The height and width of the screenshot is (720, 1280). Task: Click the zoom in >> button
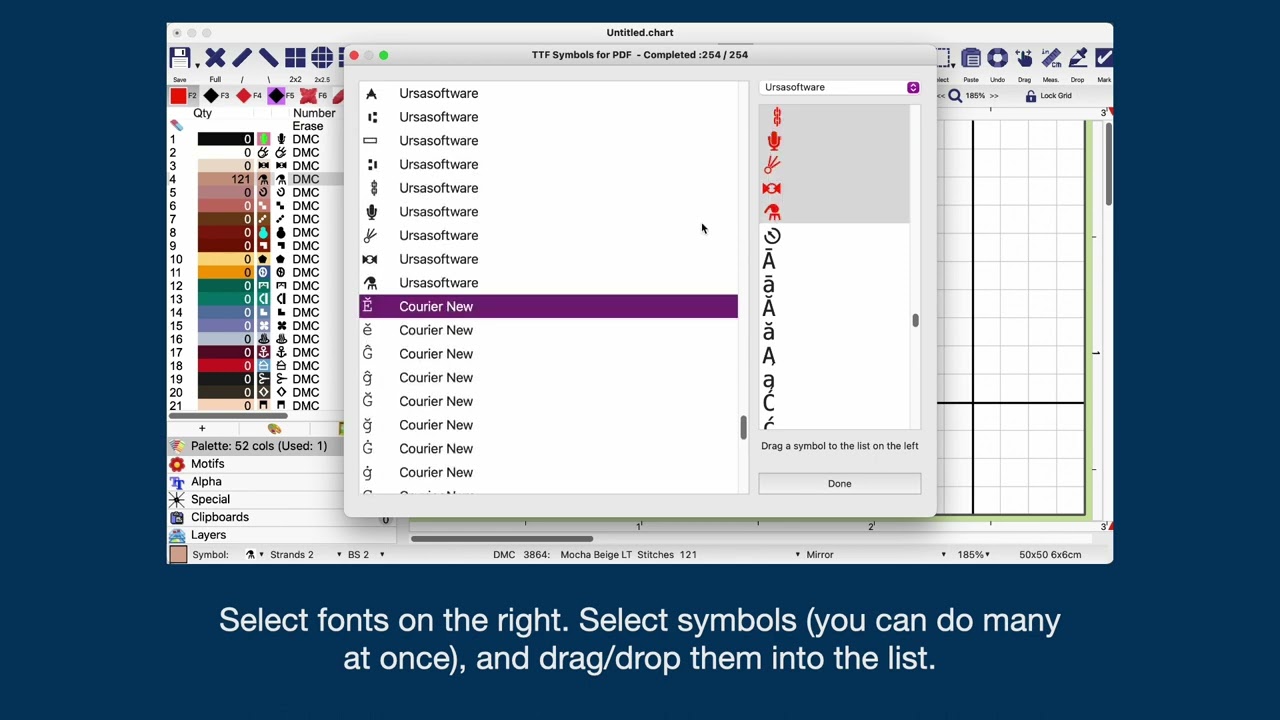tap(993, 96)
